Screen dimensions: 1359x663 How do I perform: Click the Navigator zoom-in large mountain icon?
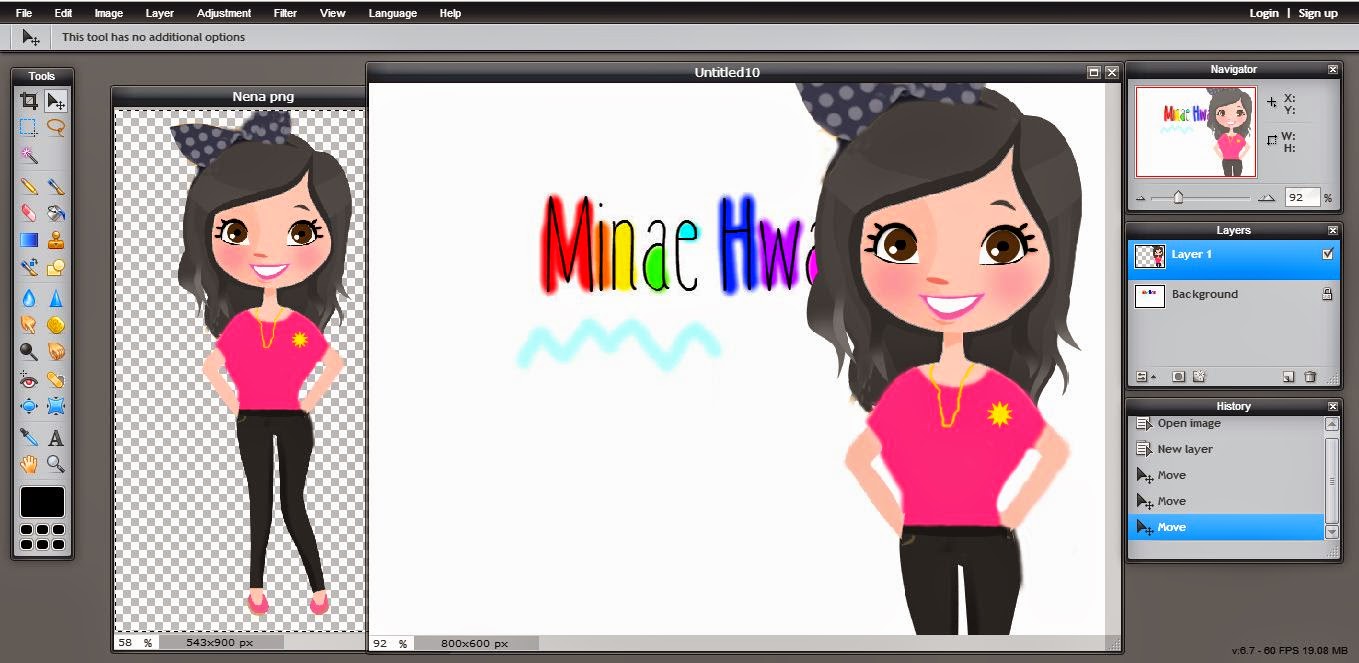(1267, 198)
